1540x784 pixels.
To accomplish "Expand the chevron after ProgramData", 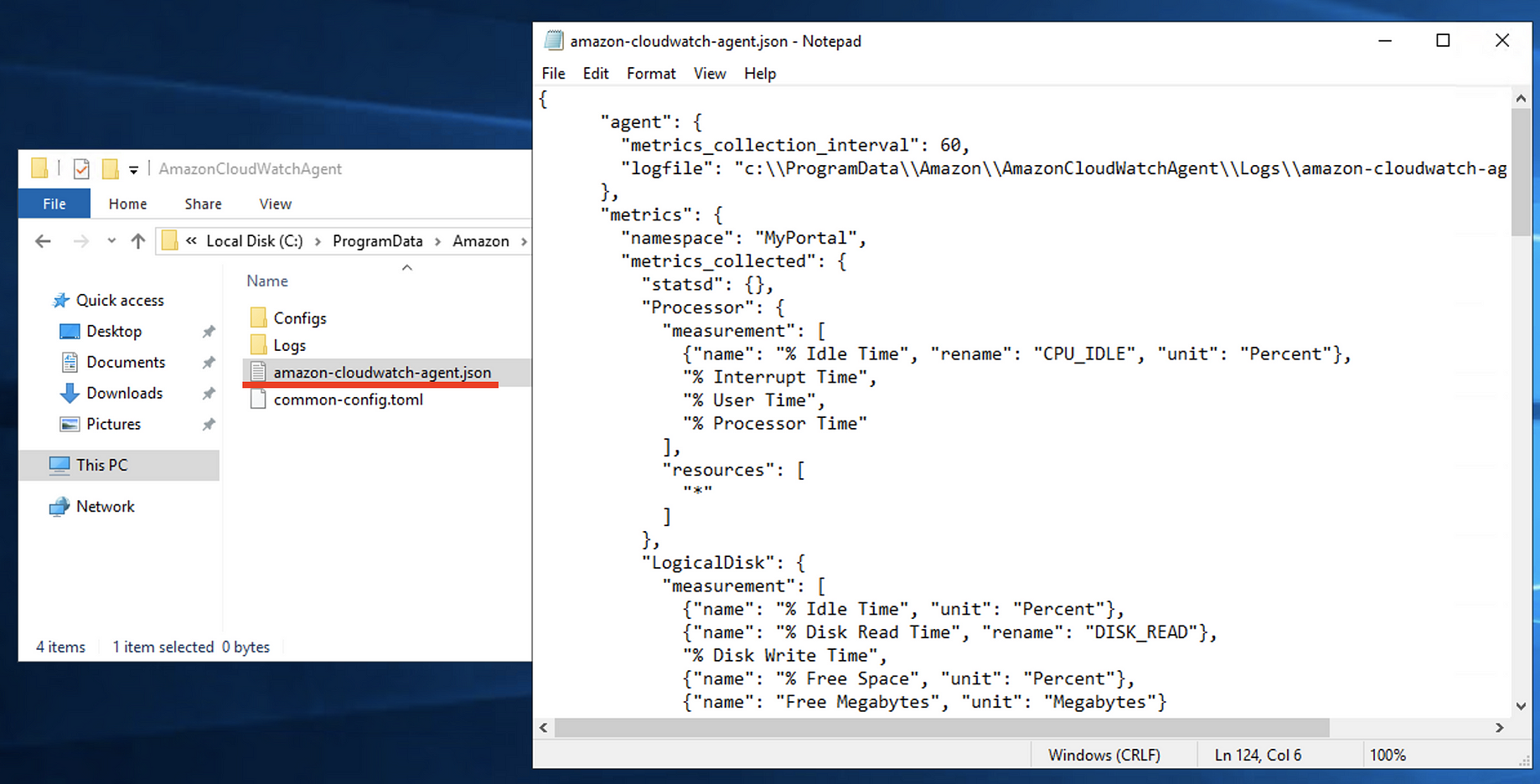I will coord(437,241).
